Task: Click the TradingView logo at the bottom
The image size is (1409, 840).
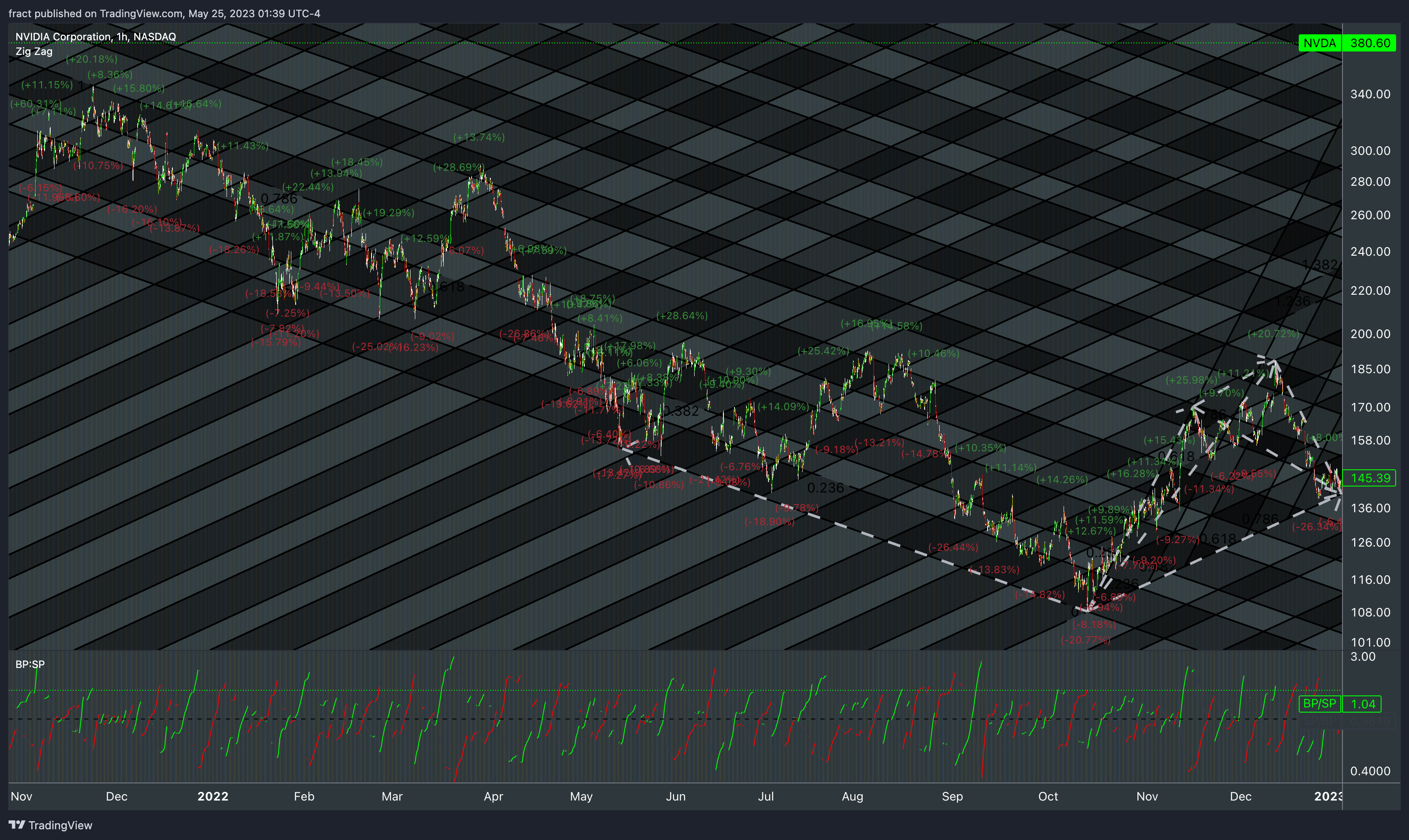Action: pos(50,825)
